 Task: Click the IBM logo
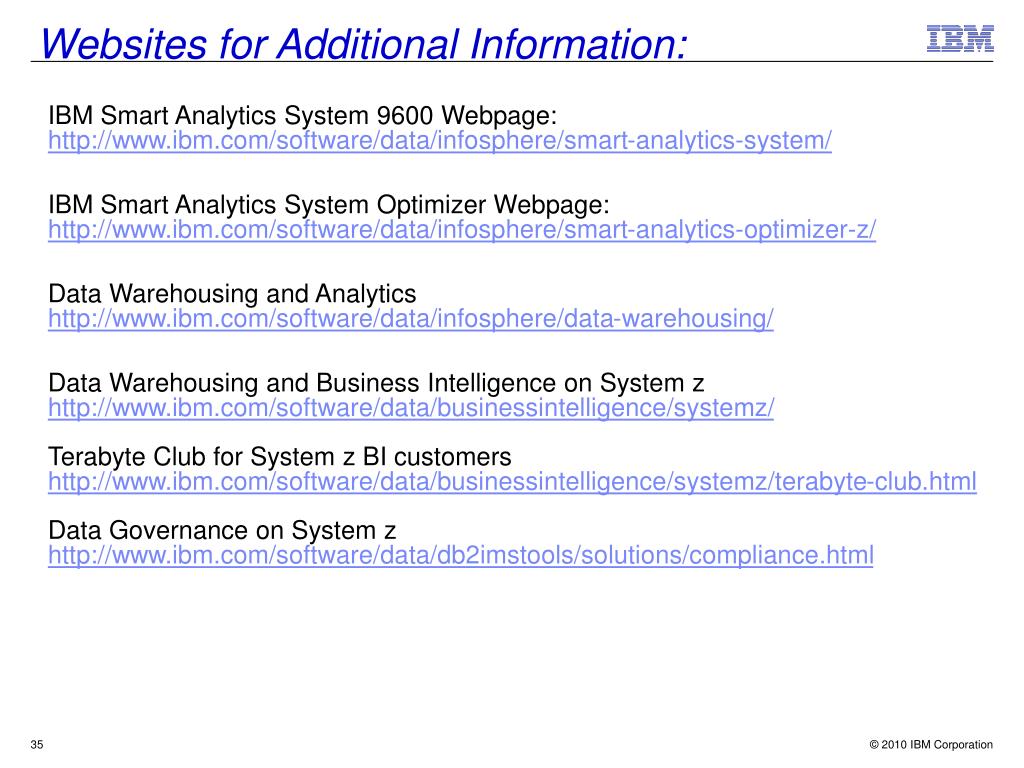click(960, 39)
